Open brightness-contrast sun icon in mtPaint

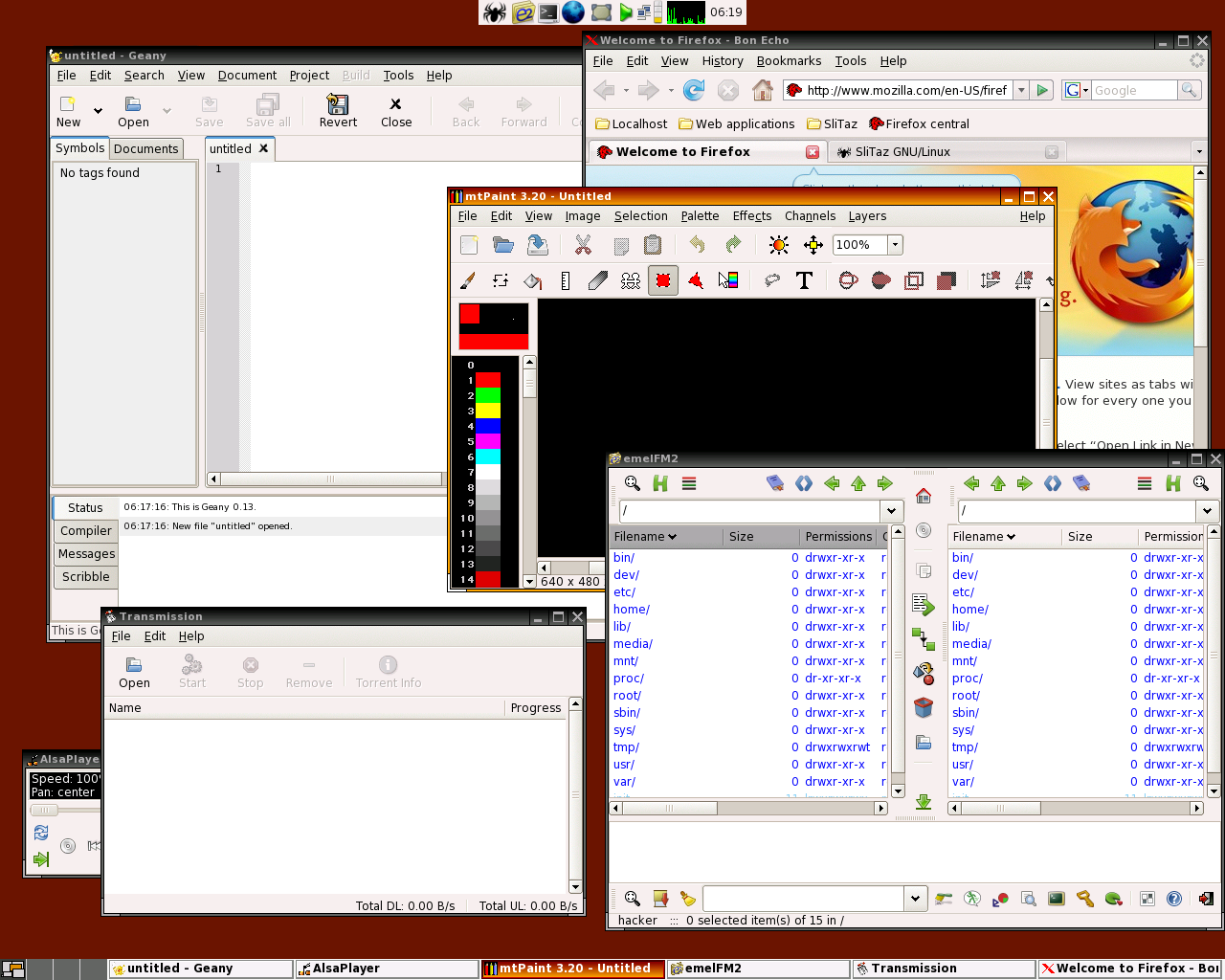pyautogui.click(x=779, y=245)
